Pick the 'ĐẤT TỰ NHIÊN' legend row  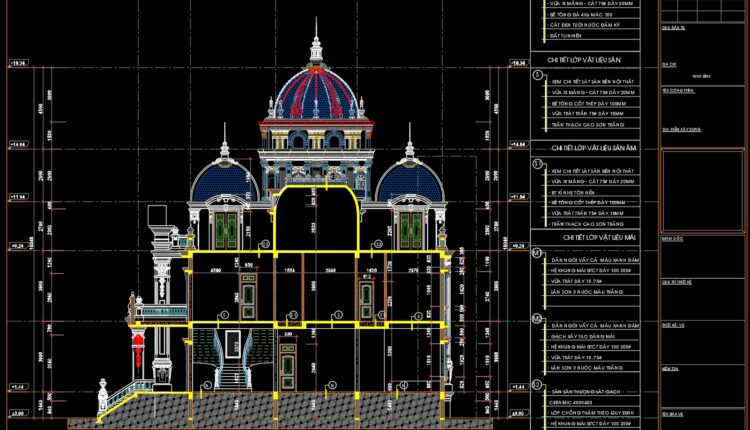click(x=565, y=35)
